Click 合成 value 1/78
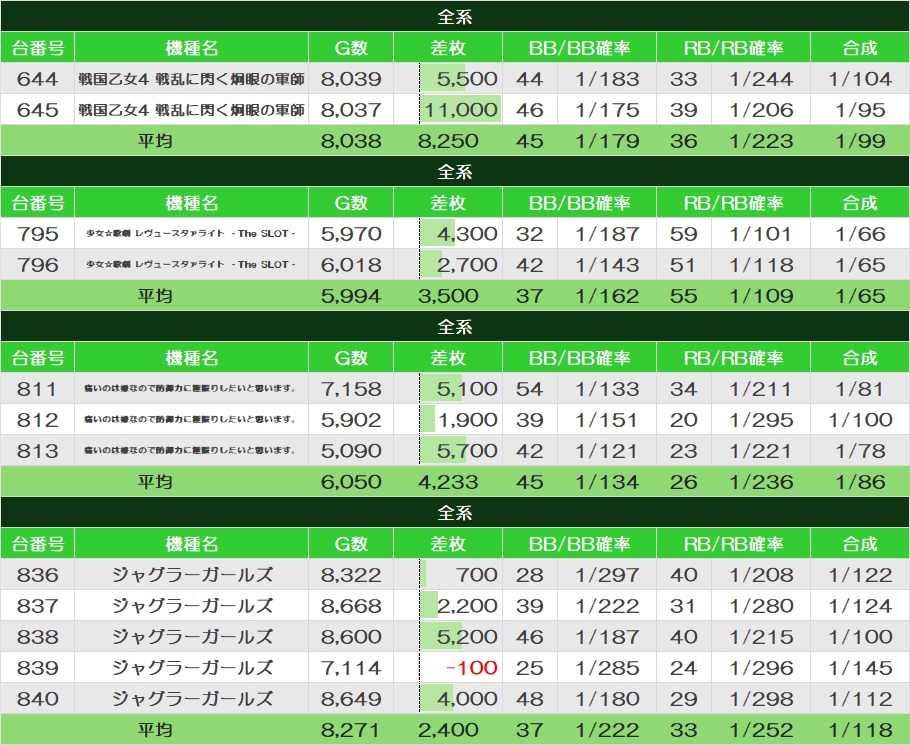The image size is (910, 745). pyautogui.click(x=860, y=451)
